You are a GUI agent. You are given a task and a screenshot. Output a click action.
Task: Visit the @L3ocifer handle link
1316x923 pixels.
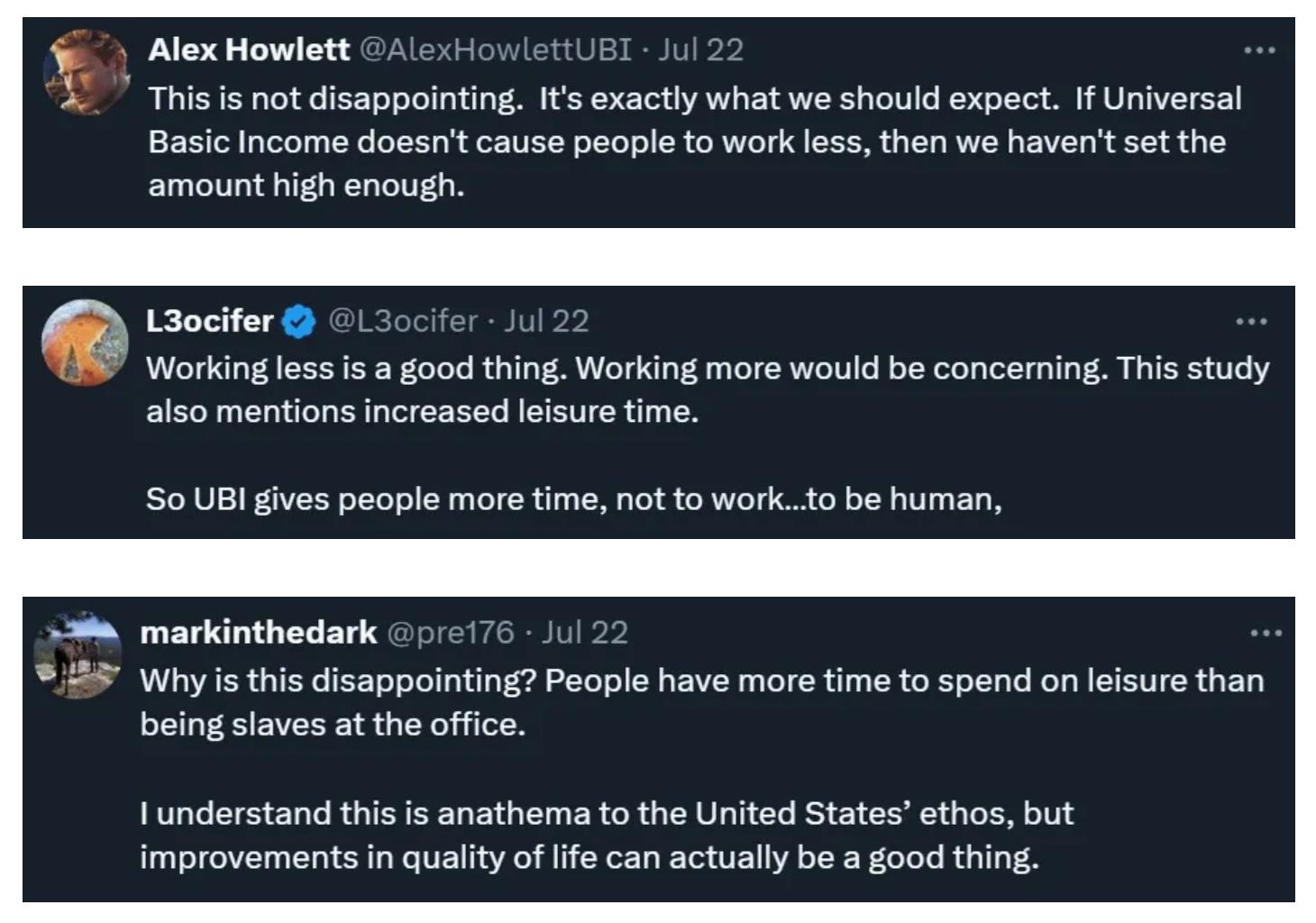click(x=402, y=321)
